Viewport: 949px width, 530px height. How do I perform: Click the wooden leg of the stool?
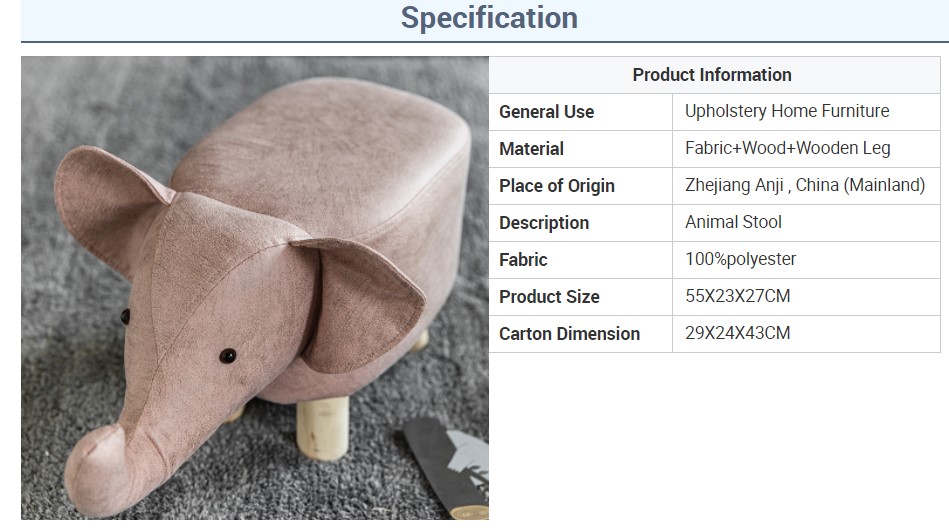coord(323,427)
